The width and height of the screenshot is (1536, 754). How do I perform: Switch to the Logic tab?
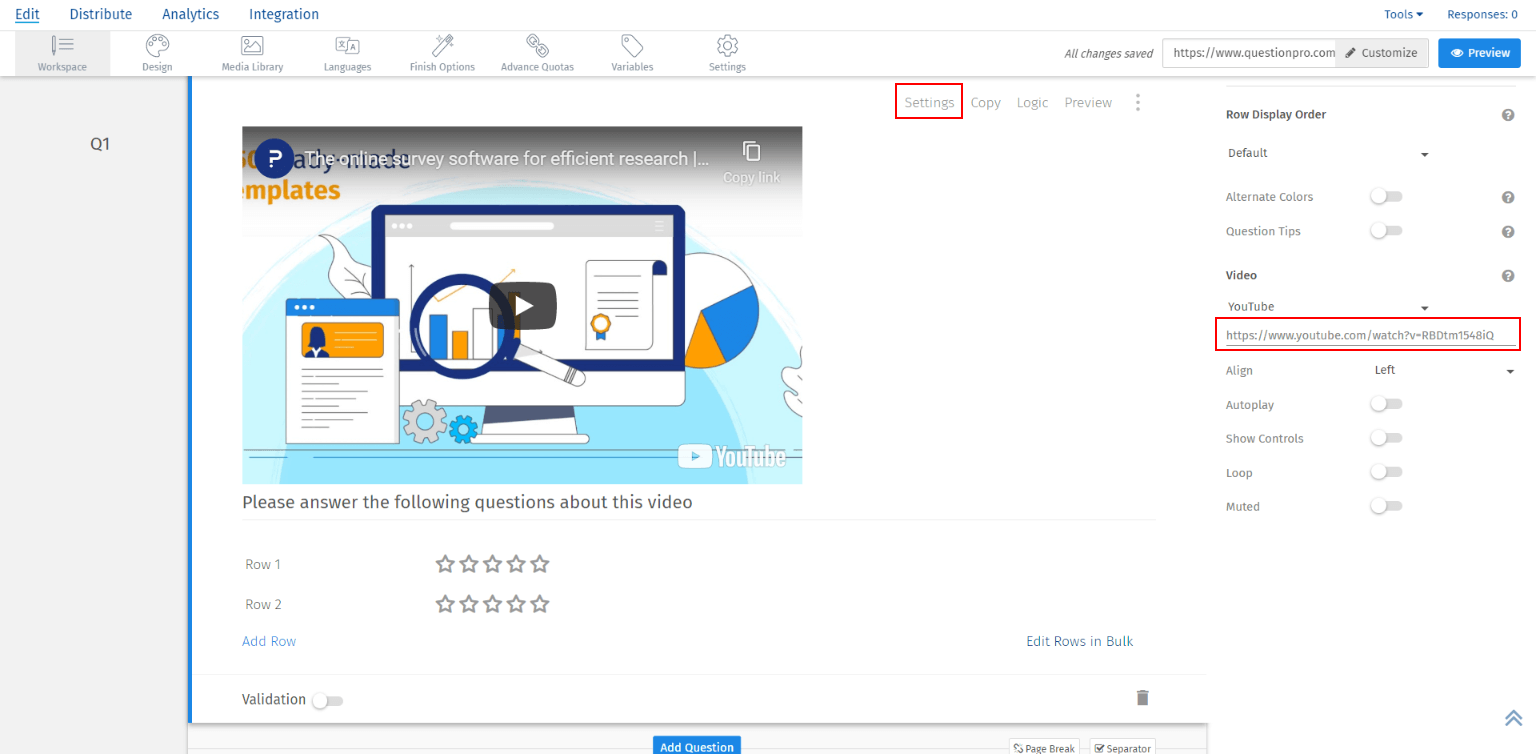point(1032,102)
